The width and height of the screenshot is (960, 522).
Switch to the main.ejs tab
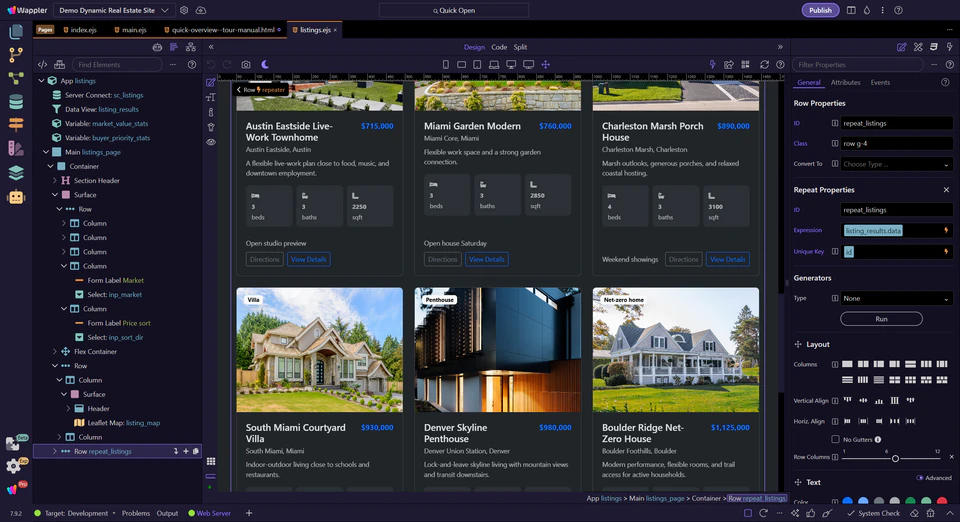click(130, 30)
